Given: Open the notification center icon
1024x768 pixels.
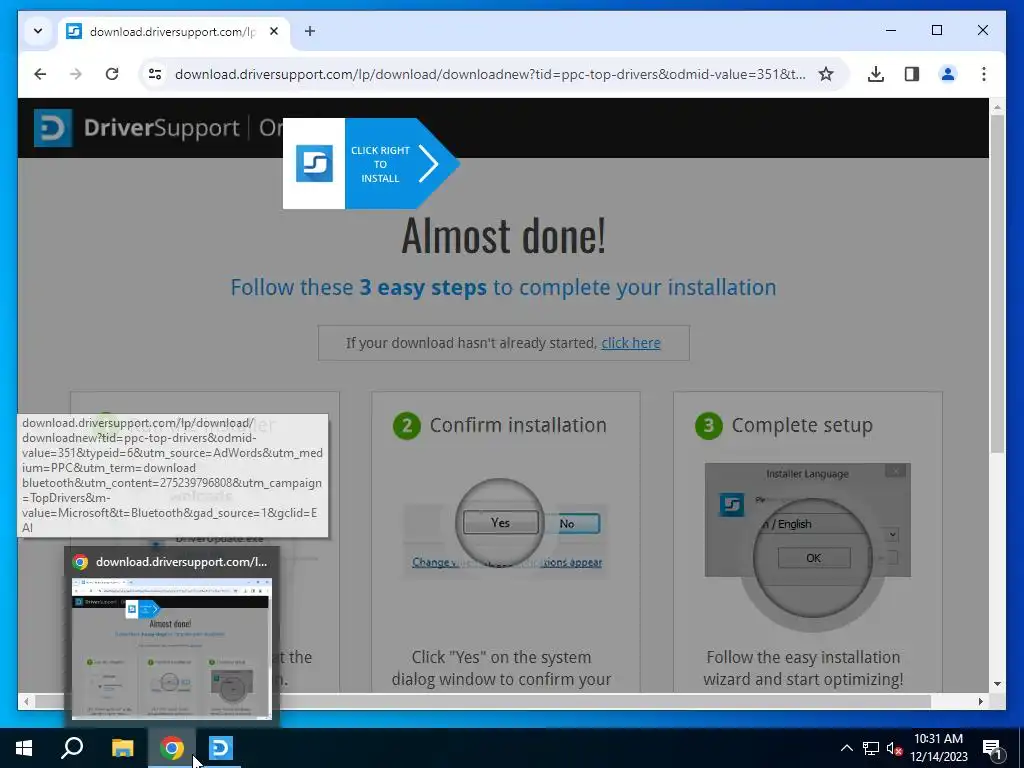Looking at the screenshot, I should 992,748.
